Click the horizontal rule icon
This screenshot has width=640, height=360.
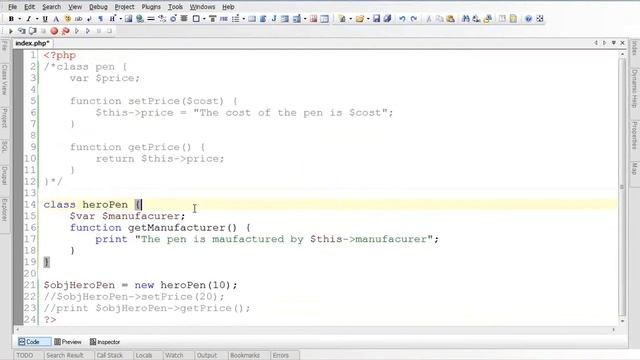click(151, 19)
